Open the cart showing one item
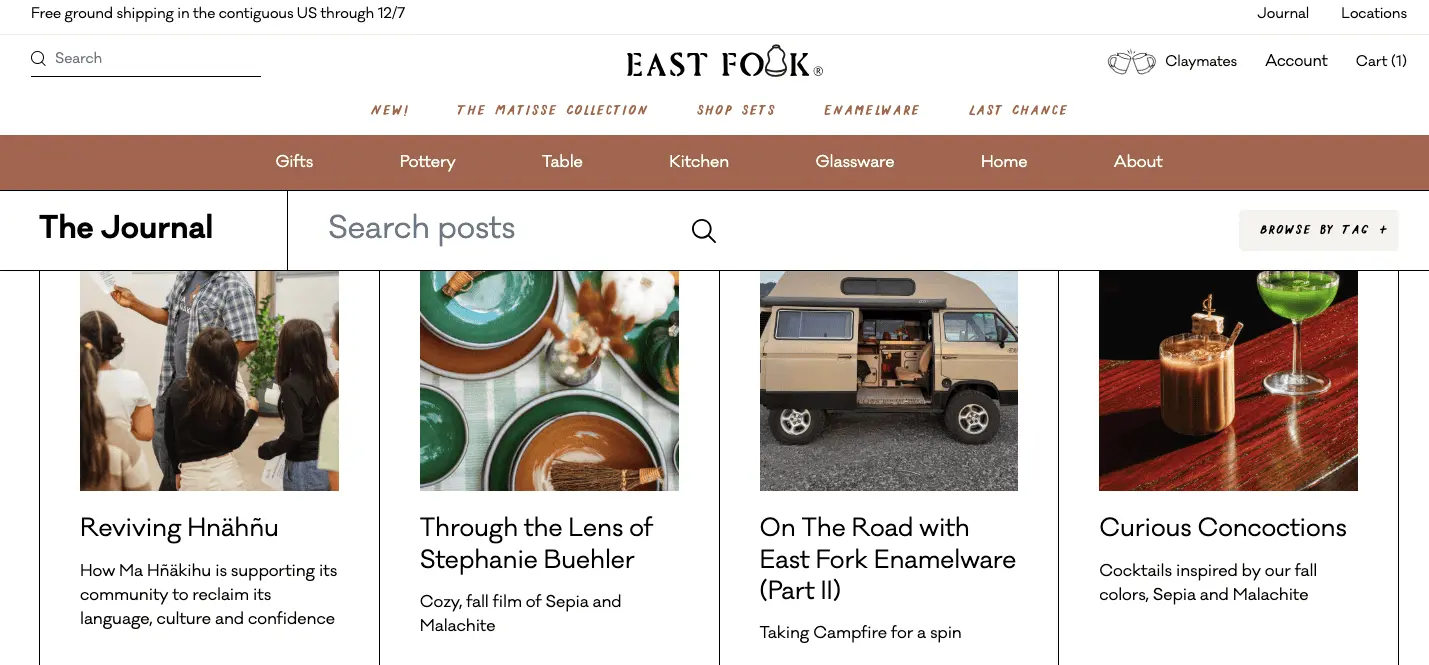The height and width of the screenshot is (665, 1429). (1380, 61)
